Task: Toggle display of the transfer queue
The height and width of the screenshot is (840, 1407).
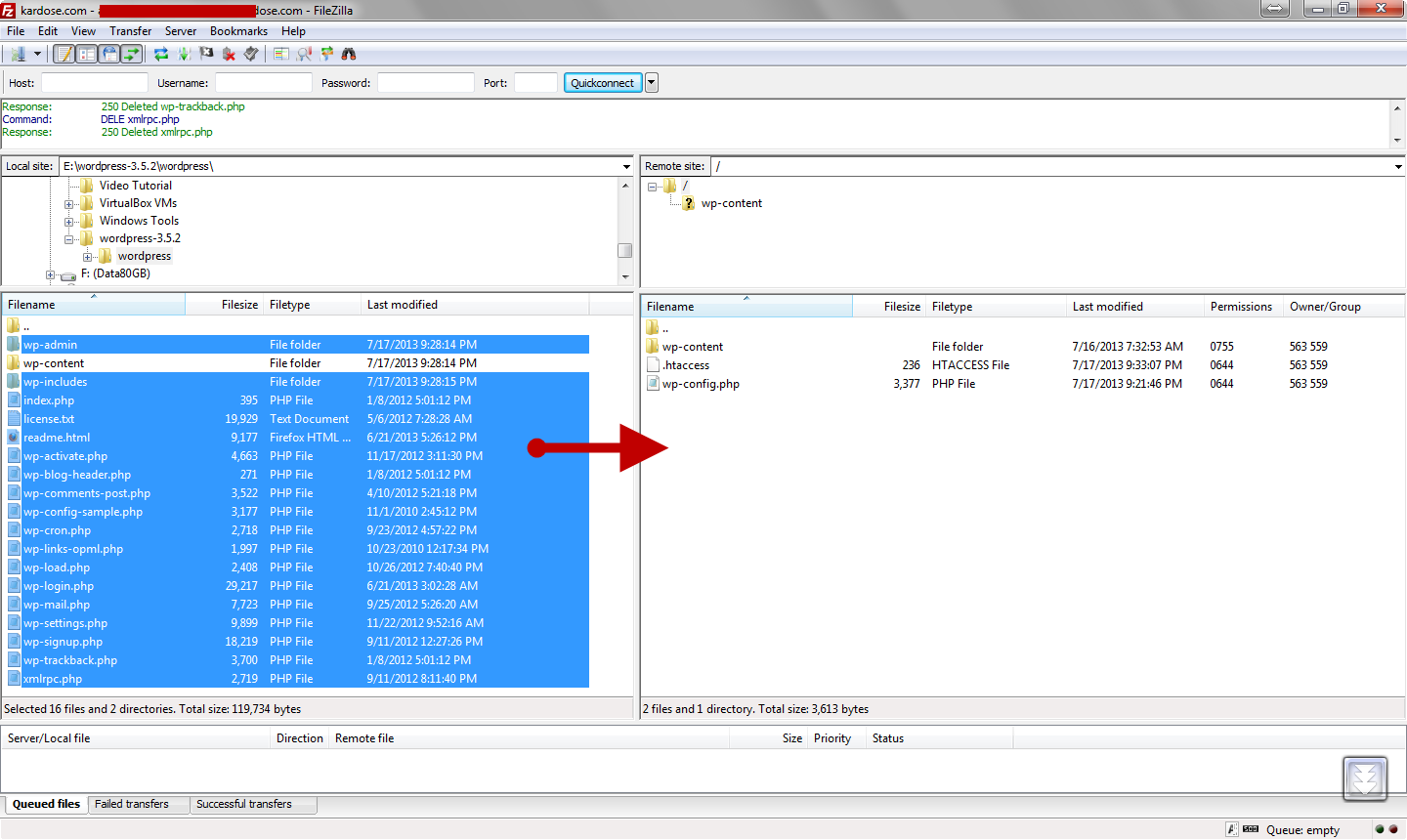Action: pyautogui.click(x=131, y=55)
